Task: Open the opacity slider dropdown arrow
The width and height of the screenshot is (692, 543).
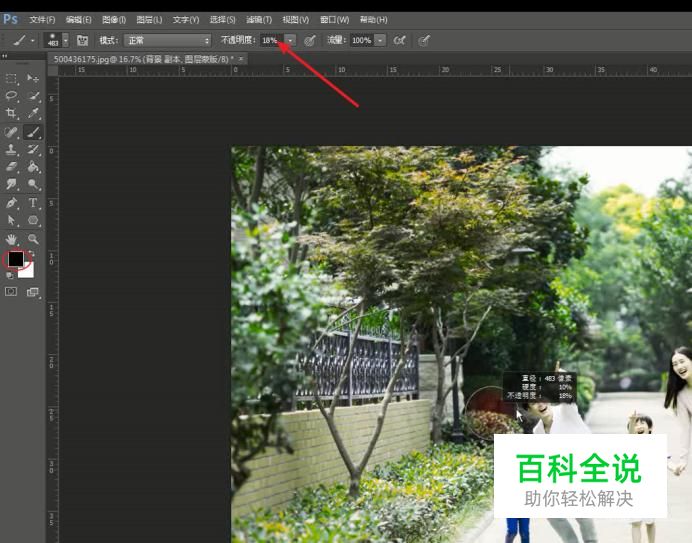Action: coord(290,41)
